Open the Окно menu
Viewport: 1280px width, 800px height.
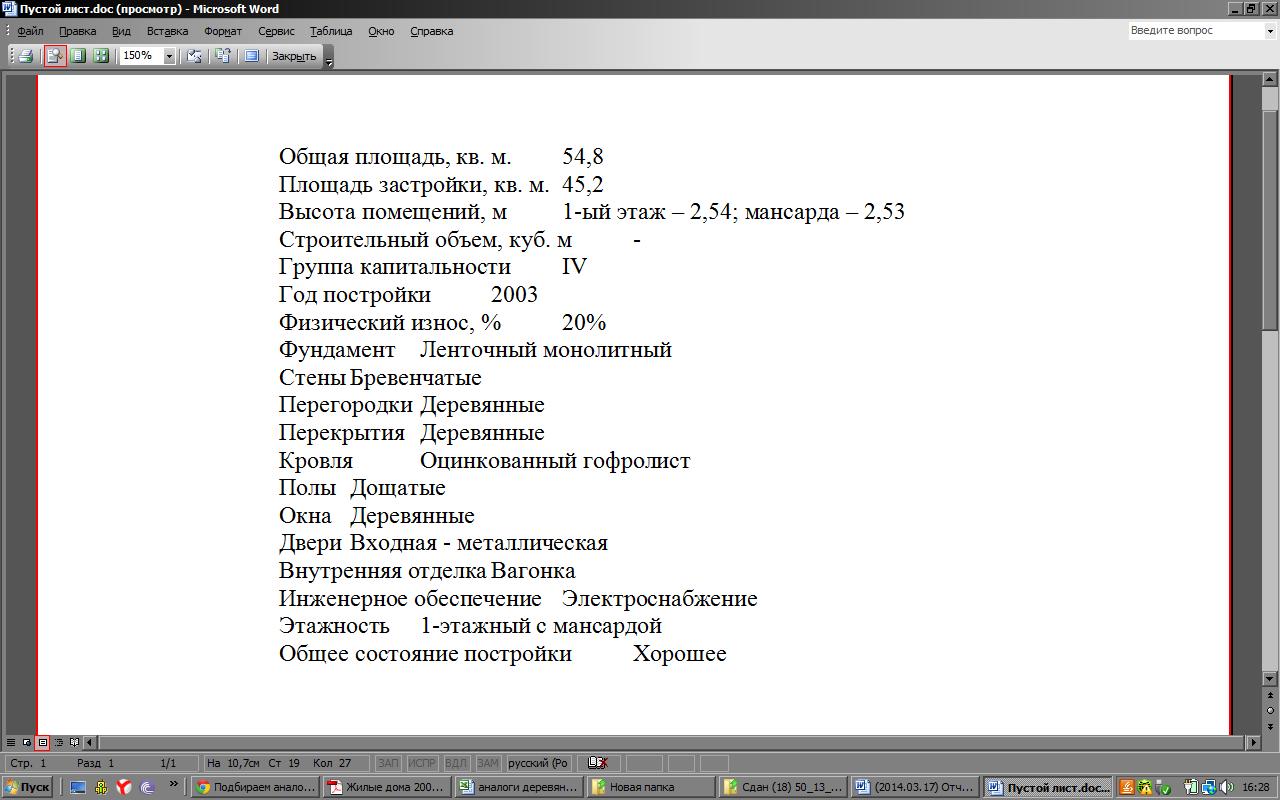381,31
